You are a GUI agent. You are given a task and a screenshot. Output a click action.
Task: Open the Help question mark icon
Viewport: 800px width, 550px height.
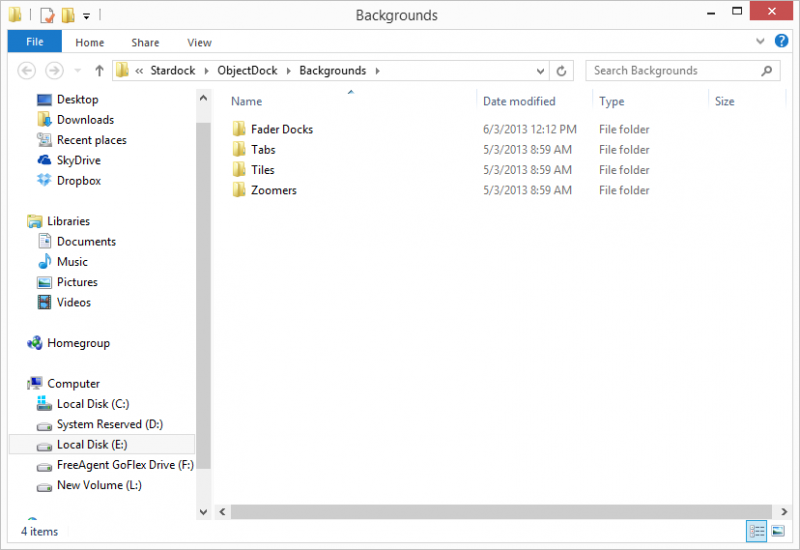781,41
